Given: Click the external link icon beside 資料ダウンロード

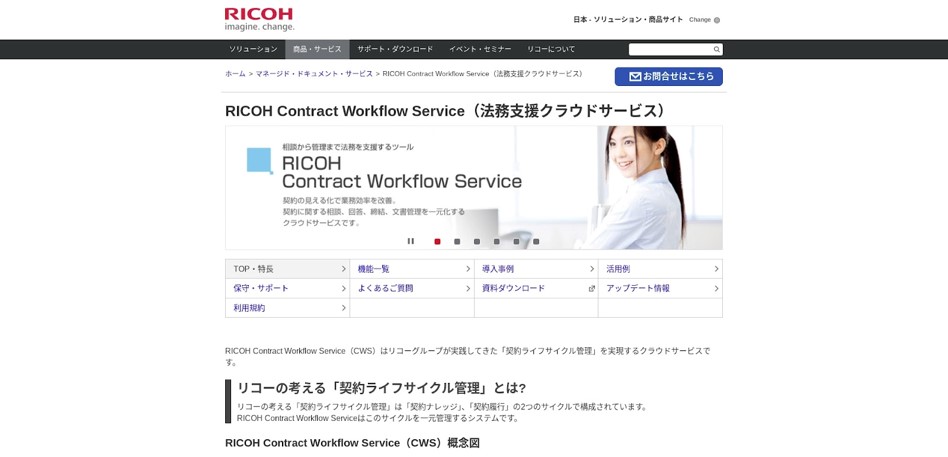Looking at the screenshot, I should click(x=592, y=289).
